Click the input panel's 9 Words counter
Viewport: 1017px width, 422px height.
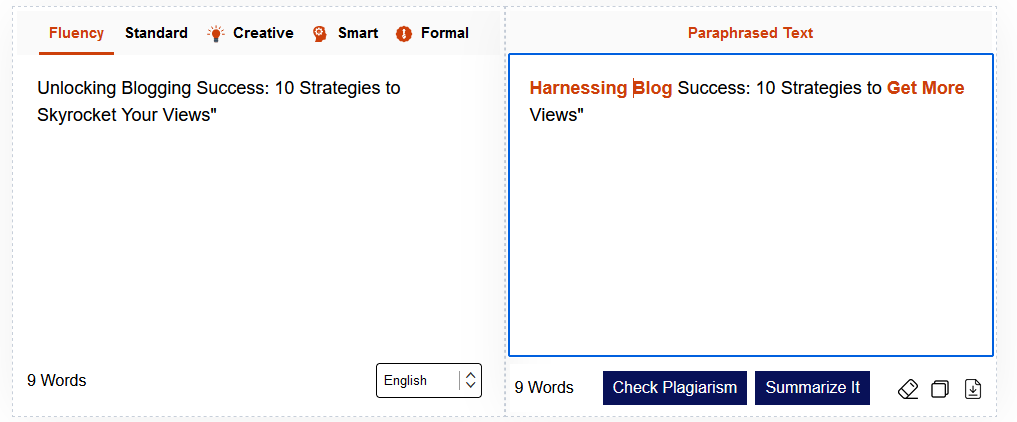click(x=57, y=380)
